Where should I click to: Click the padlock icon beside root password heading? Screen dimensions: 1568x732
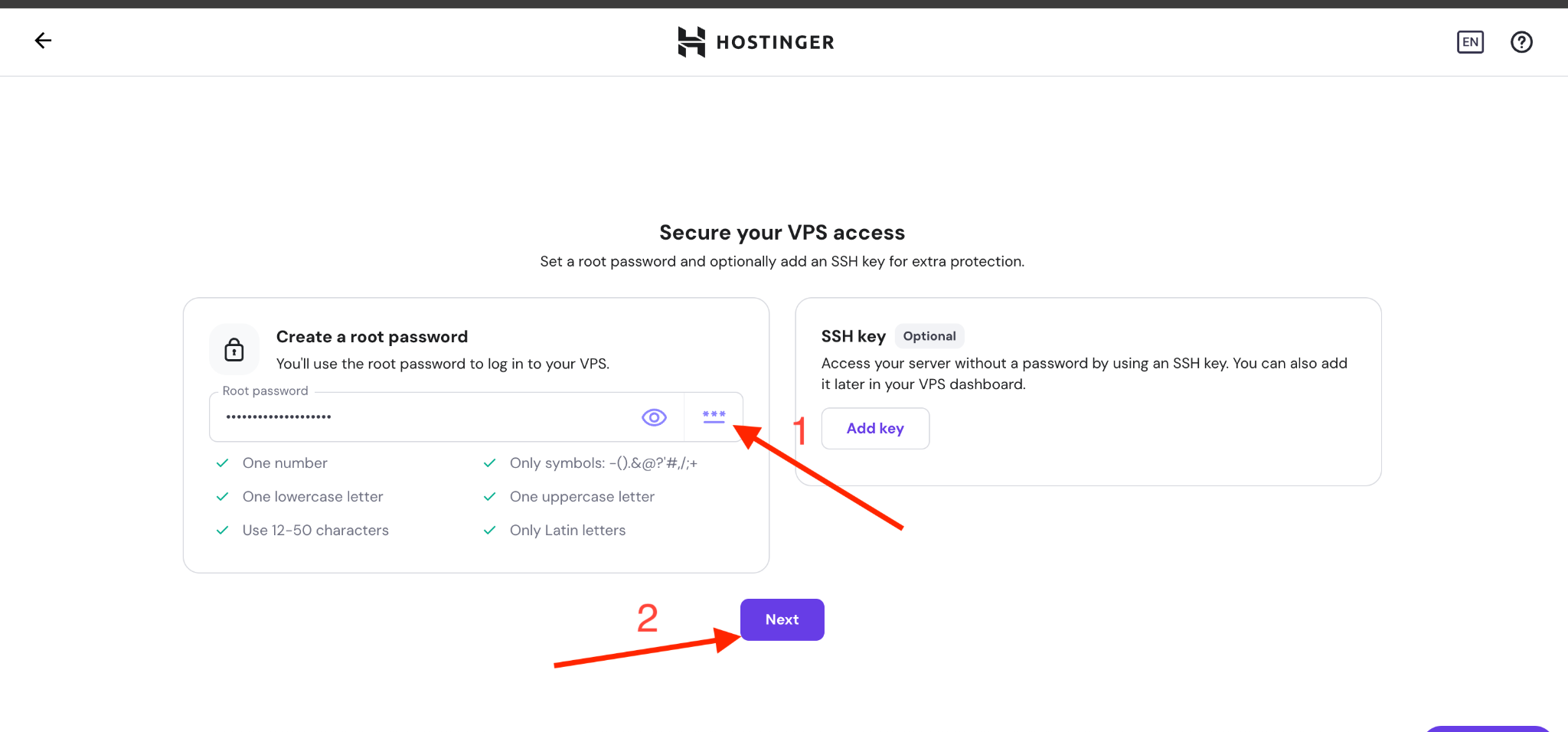pos(234,350)
